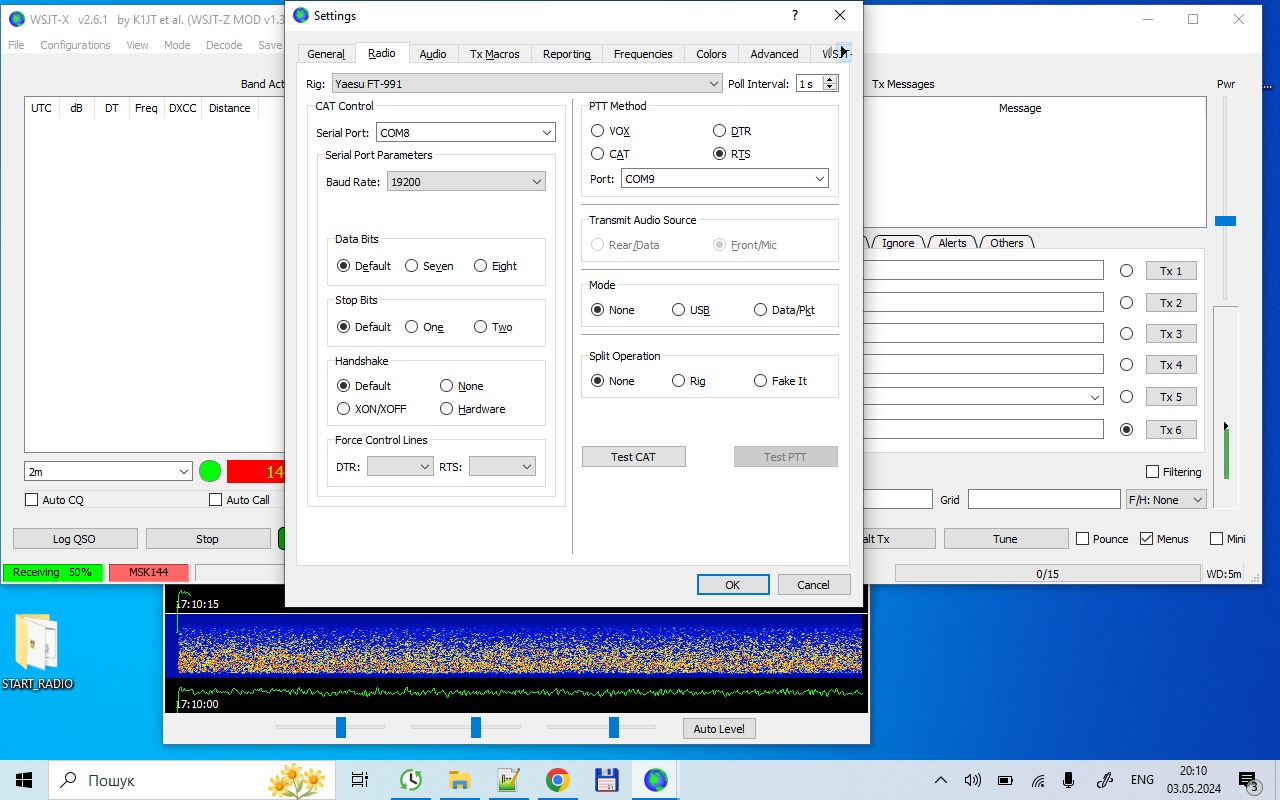The image size is (1280, 800).
Task: Switch to Advanced settings tab
Action: tap(774, 54)
